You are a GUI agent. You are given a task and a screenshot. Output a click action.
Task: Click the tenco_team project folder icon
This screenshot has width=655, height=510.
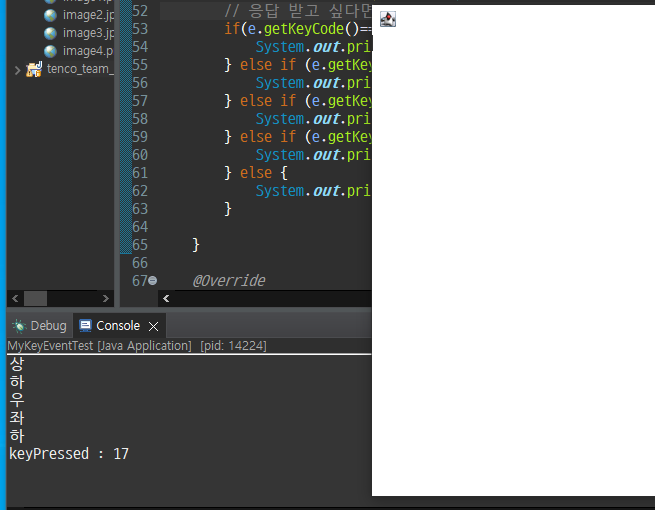coord(34,69)
